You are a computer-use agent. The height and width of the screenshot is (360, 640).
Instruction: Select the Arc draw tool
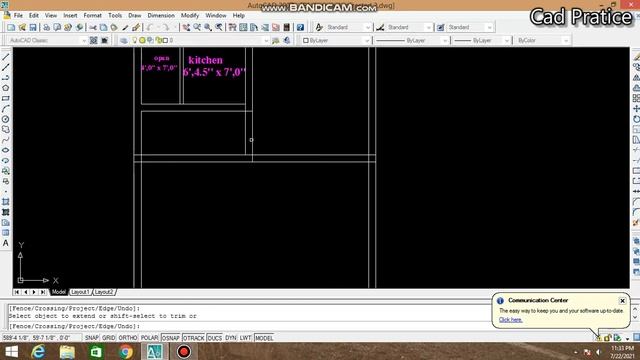[x=6, y=109]
